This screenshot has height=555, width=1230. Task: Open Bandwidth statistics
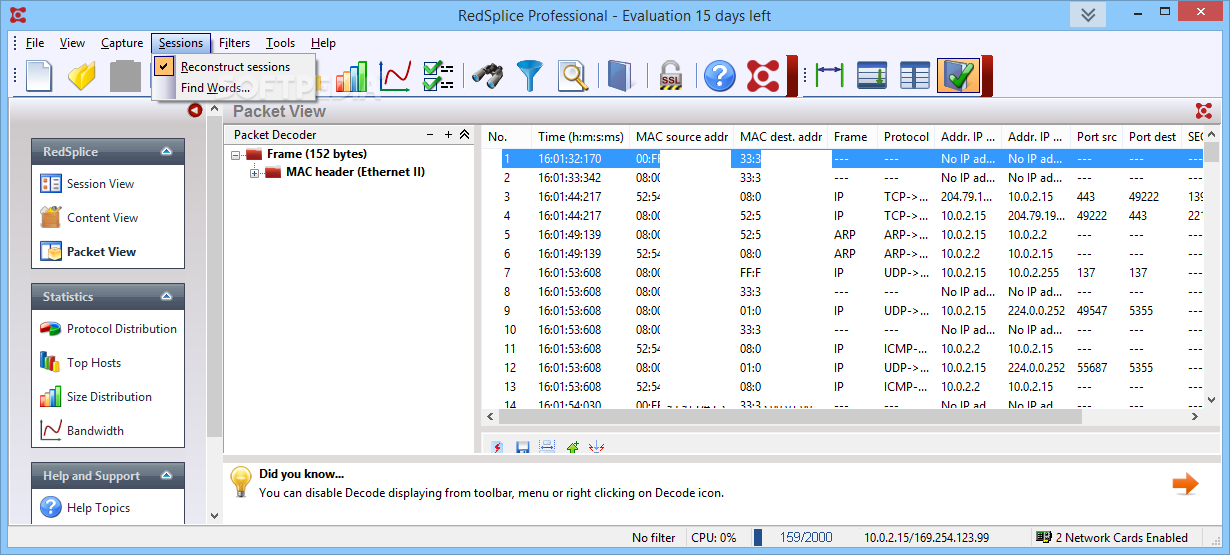pyautogui.click(x=95, y=431)
